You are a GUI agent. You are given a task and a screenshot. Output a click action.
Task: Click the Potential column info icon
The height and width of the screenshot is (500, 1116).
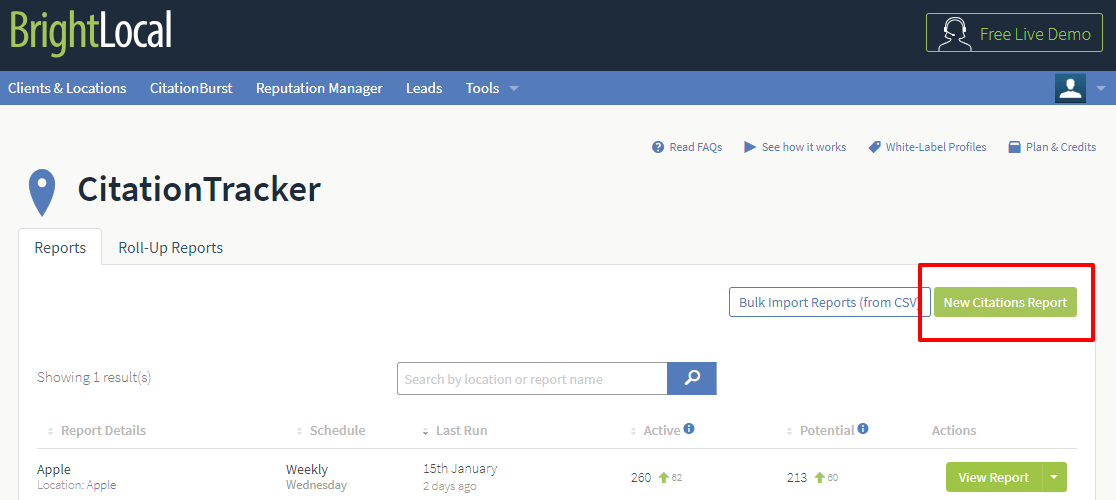863,429
